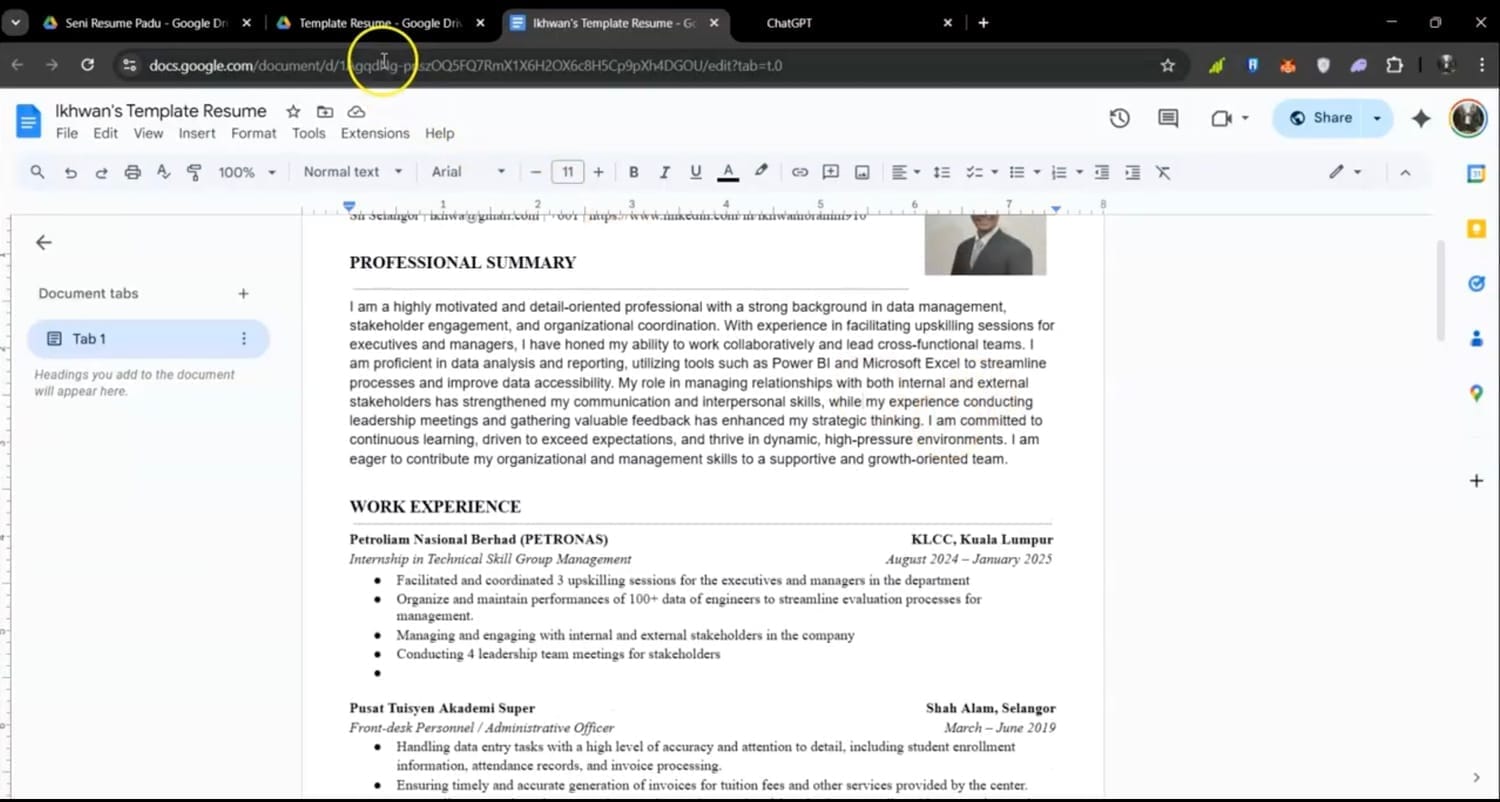Toggle italic formatting
Image resolution: width=1500 pixels, height=802 pixels.
click(664, 172)
